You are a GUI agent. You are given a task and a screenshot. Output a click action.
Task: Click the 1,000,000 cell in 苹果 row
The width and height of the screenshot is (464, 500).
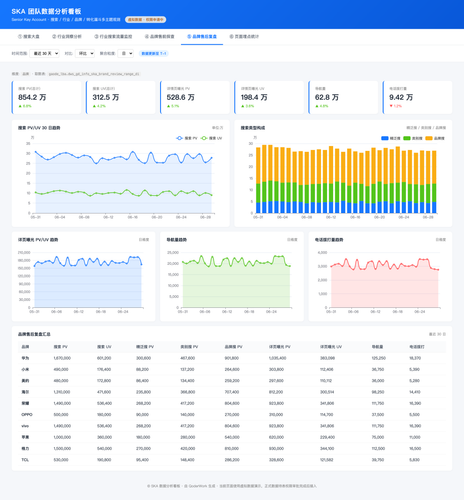(x=62, y=437)
